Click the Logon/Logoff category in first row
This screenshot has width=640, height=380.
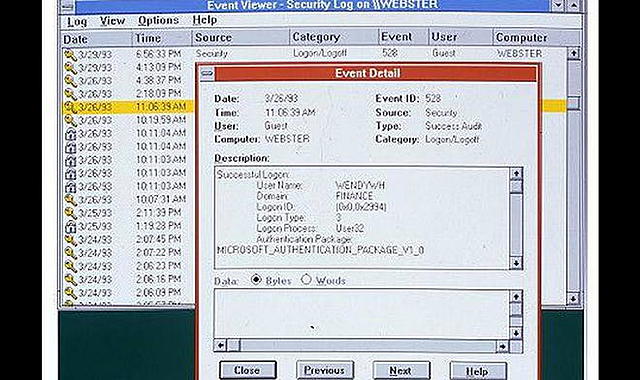[320, 53]
